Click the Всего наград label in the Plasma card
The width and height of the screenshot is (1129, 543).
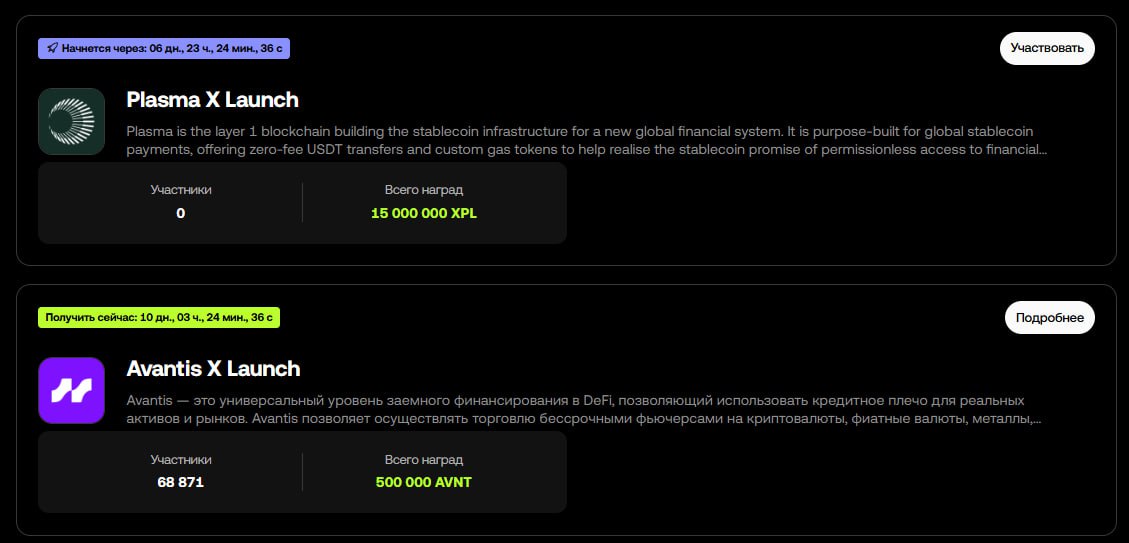(x=424, y=189)
